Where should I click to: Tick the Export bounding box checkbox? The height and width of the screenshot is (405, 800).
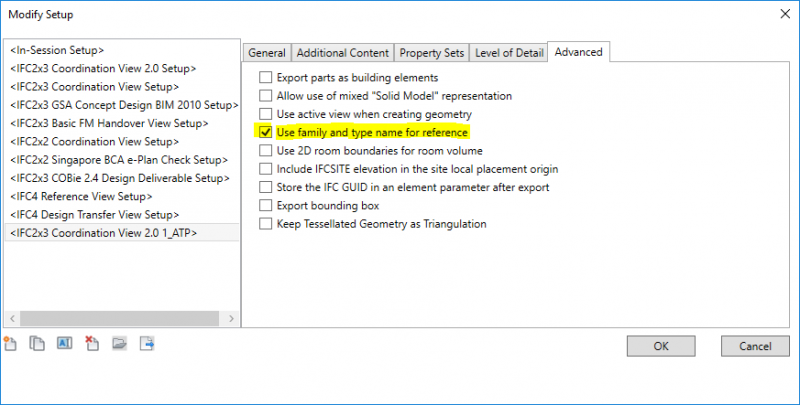(x=266, y=205)
